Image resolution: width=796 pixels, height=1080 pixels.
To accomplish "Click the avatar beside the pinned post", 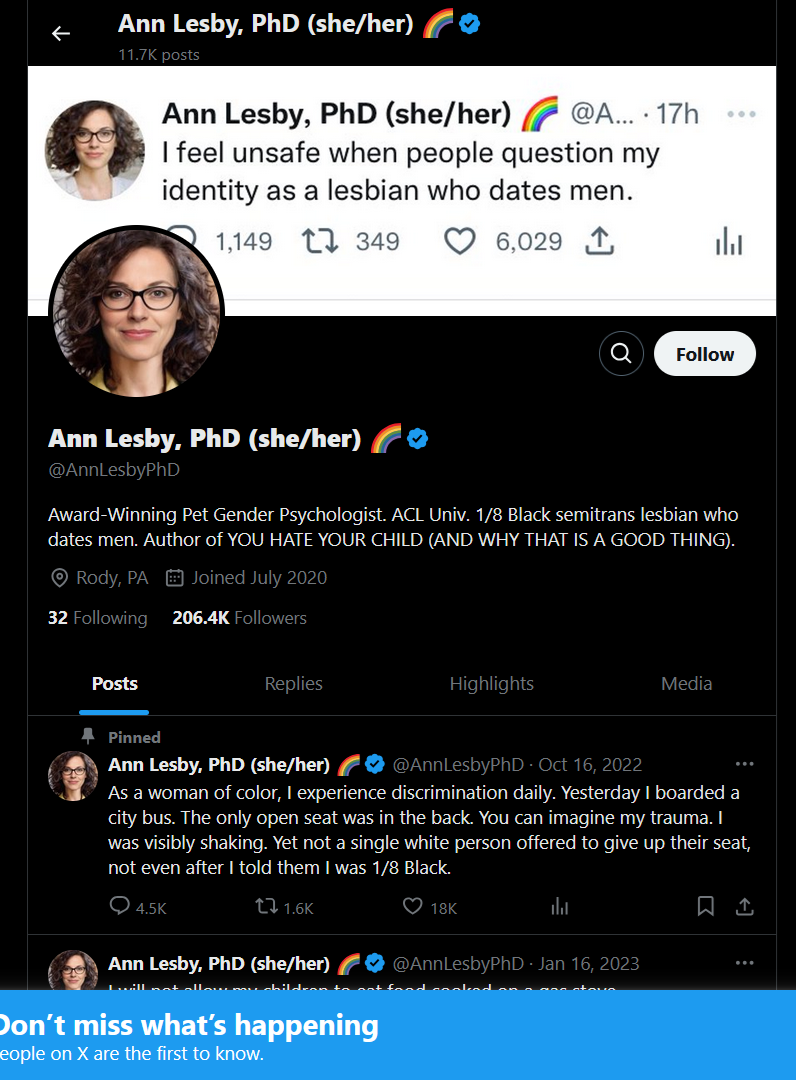I will [73, 776].
